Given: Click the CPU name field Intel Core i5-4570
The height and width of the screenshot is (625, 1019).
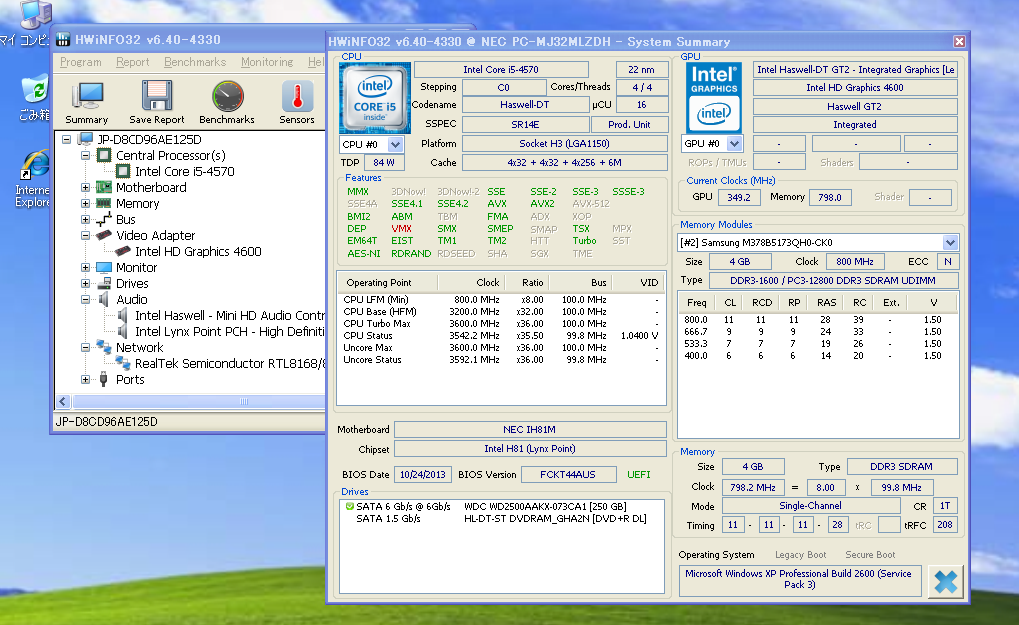Looking at the screenshot, I should [501, 70].
